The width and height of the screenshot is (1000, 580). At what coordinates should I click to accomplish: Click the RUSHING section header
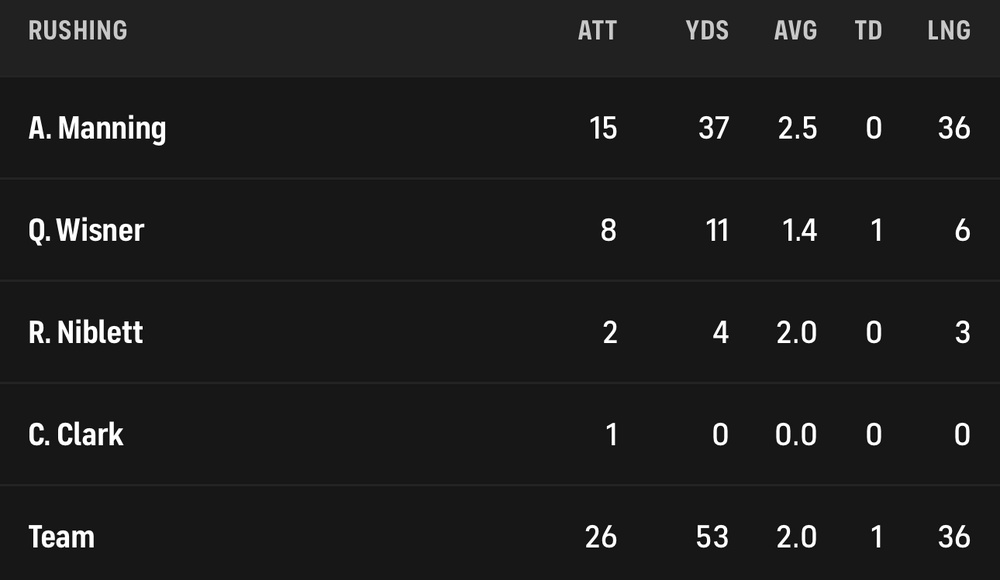78,30
